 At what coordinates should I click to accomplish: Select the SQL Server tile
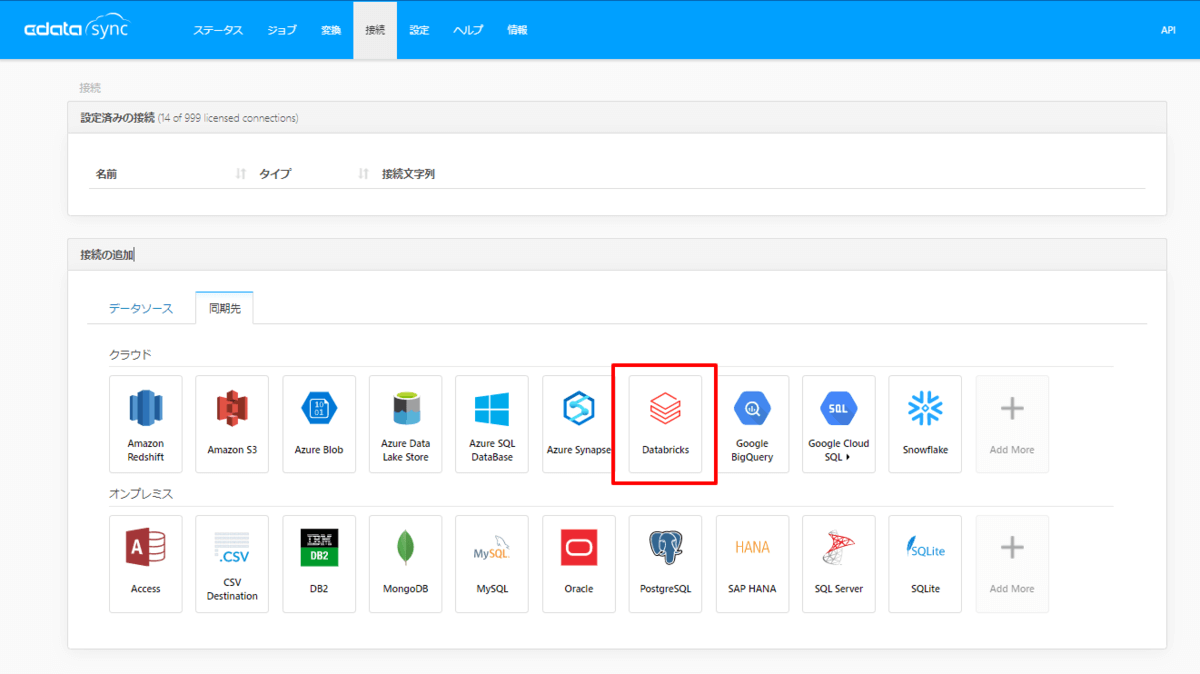(839, 564)
